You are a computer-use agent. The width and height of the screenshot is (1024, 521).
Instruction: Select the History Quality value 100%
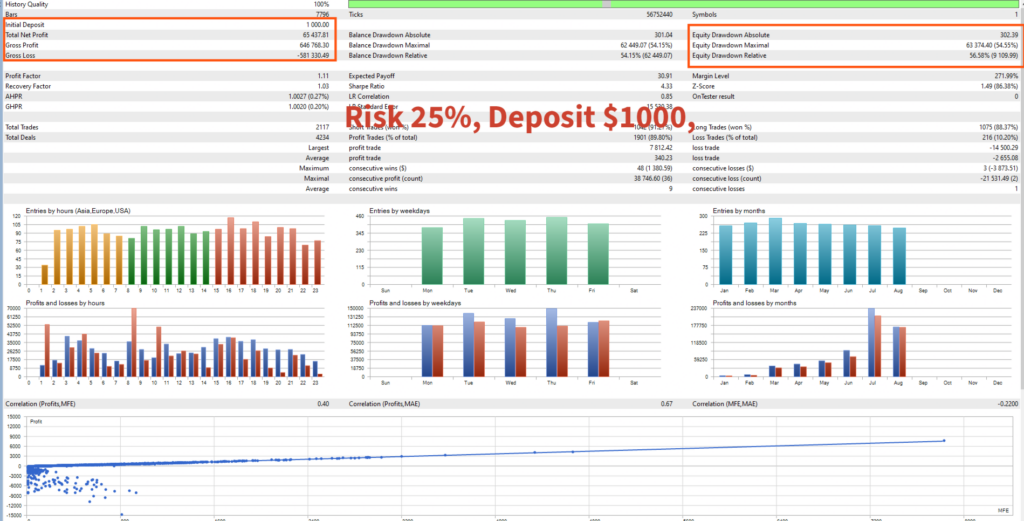point(321,4)
